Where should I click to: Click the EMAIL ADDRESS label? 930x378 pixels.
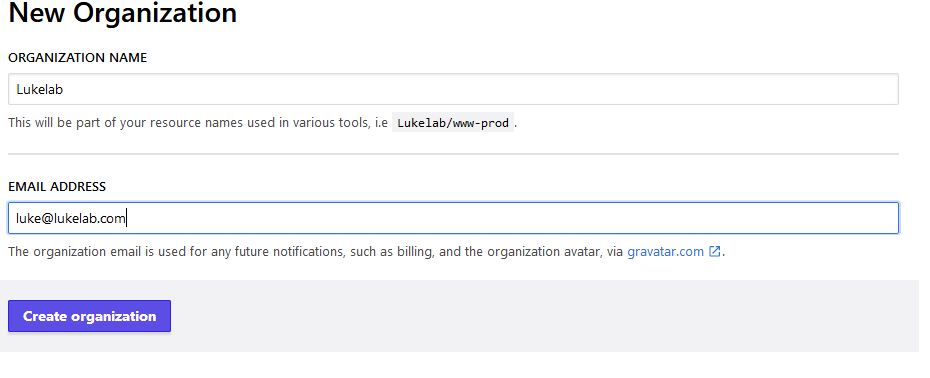pos(57,186)
